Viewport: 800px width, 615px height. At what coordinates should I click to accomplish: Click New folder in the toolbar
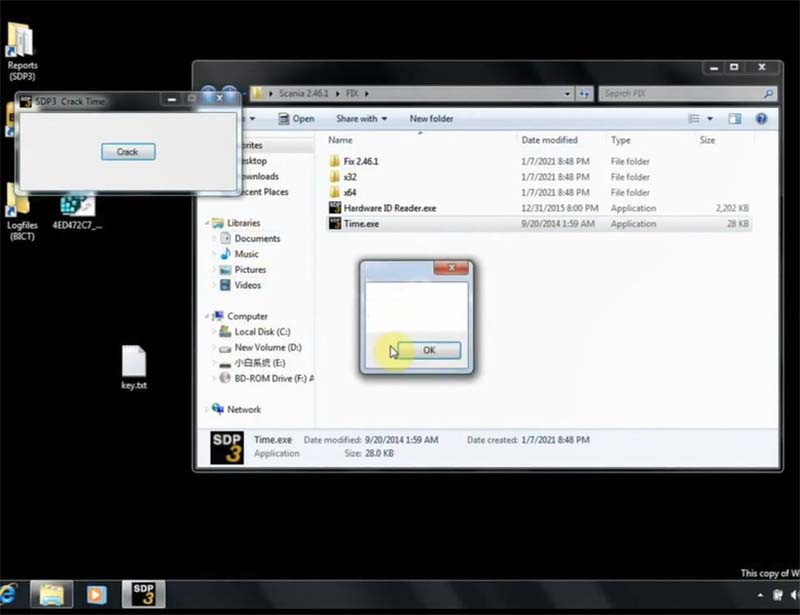coord(431,118)
